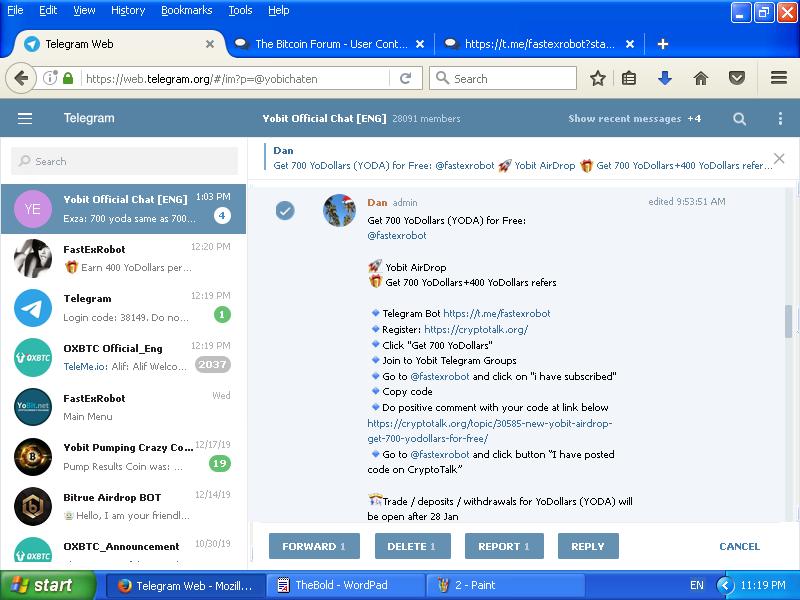
Task: Open the https://t.me/fastexrobot link
Action: (x=496, y=313)
